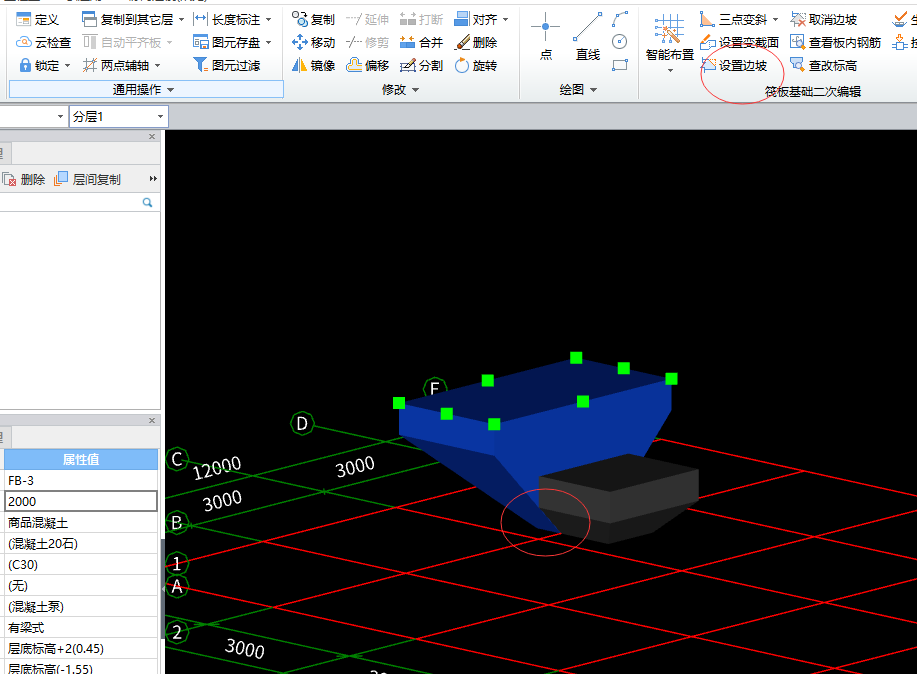Select the 商品混凝土 property cell
The height and width of the screenshot is (674, 917).
pos(81,522)
